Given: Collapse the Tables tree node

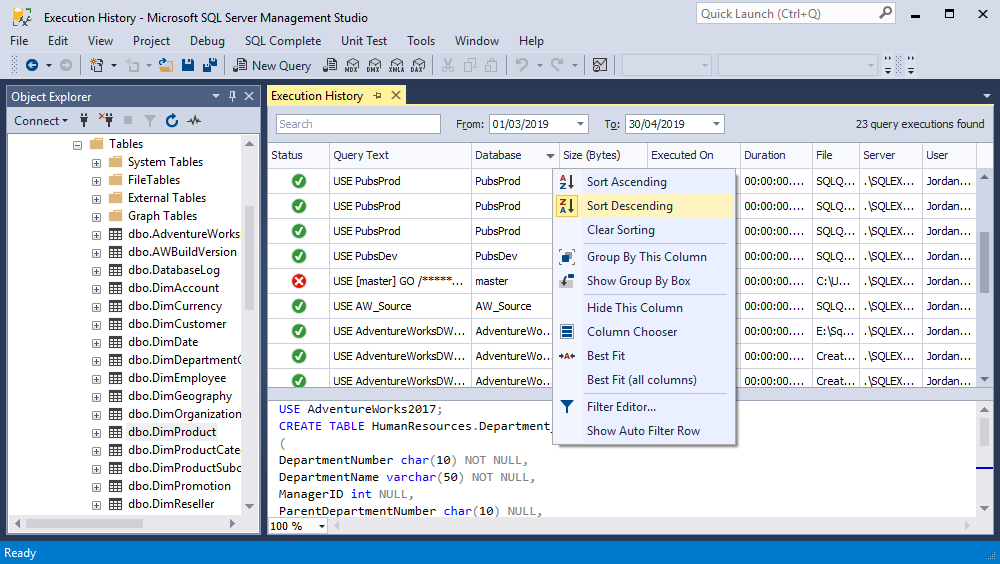Looking at the screenshot, I should 77,145.
